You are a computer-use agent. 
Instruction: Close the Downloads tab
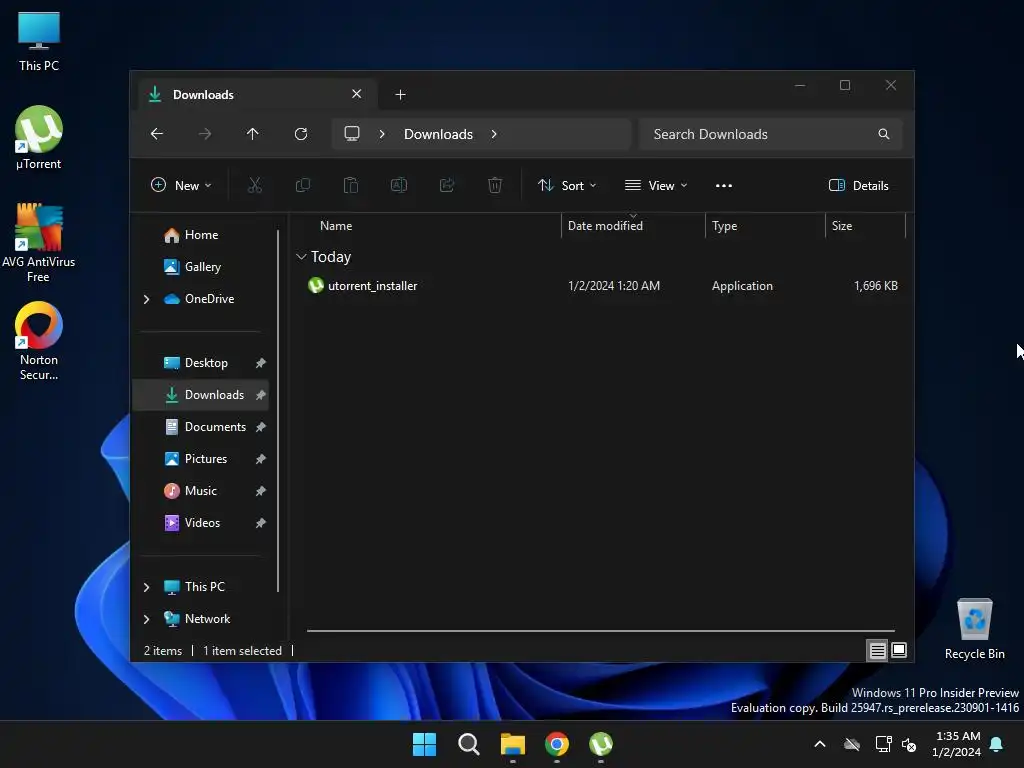point(357,94)
